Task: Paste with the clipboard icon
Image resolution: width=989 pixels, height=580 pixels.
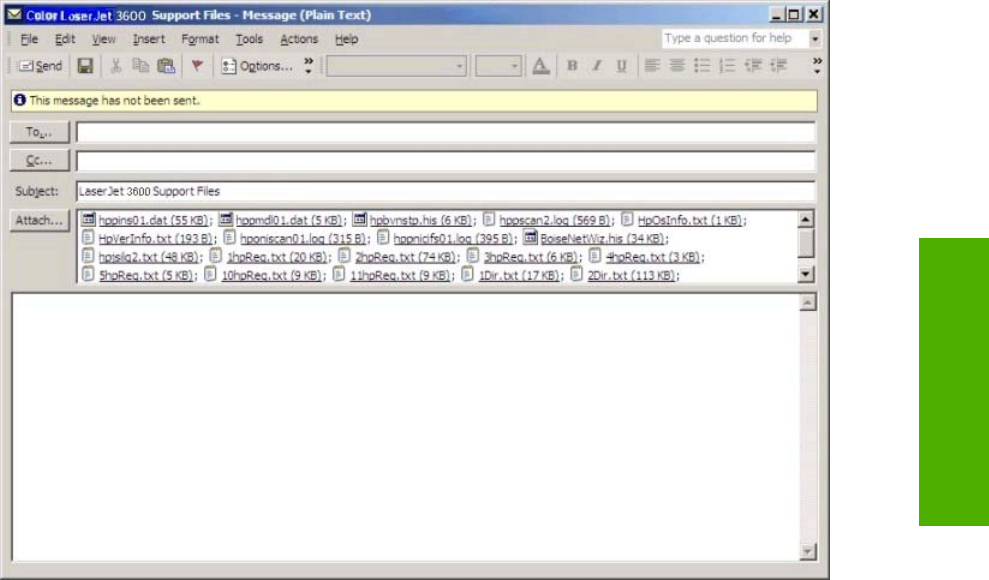Action: click(x=167, y=66)
